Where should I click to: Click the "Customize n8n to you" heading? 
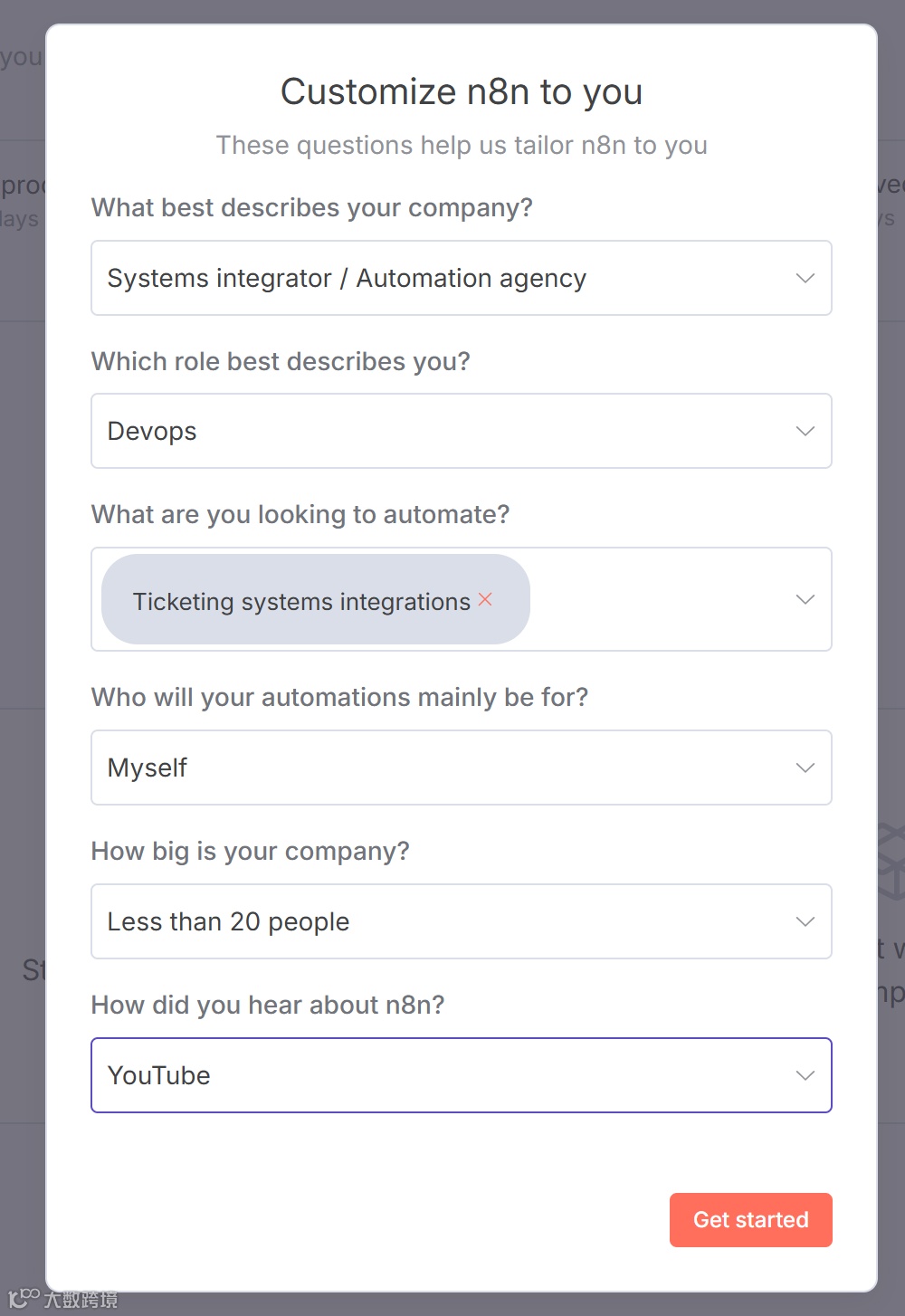pos(462,91)
